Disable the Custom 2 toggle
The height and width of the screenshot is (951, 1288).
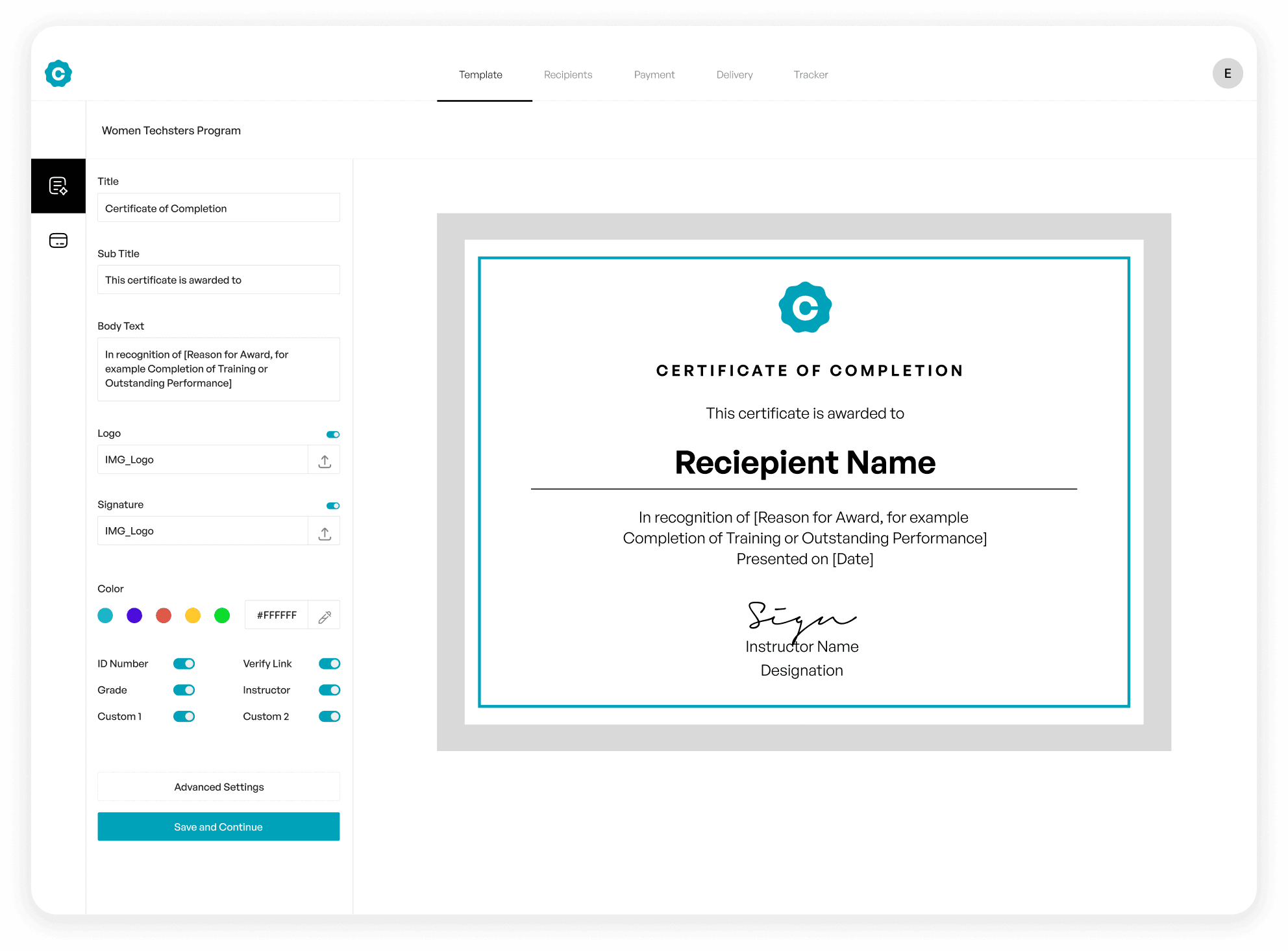click(329, 716)
